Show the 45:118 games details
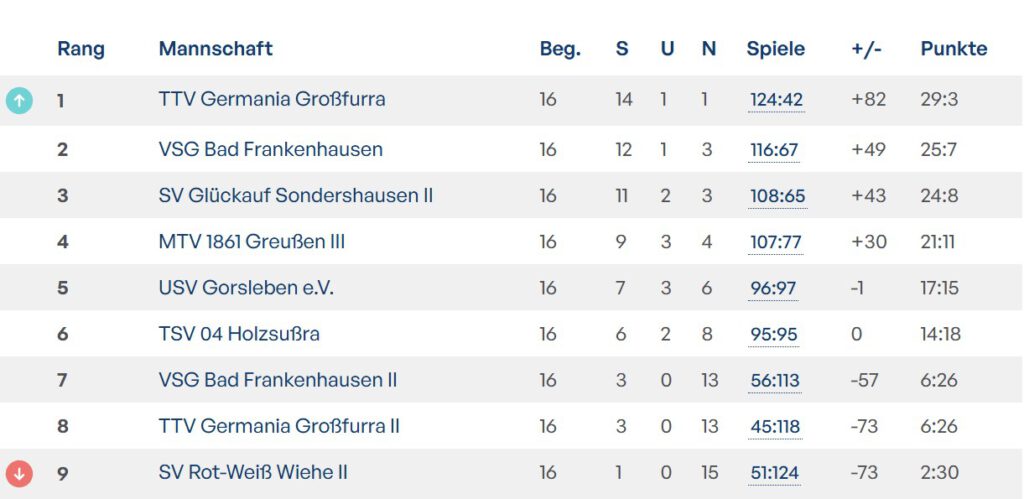Viewport: 1024px width, 499px height. coord(775,426)
